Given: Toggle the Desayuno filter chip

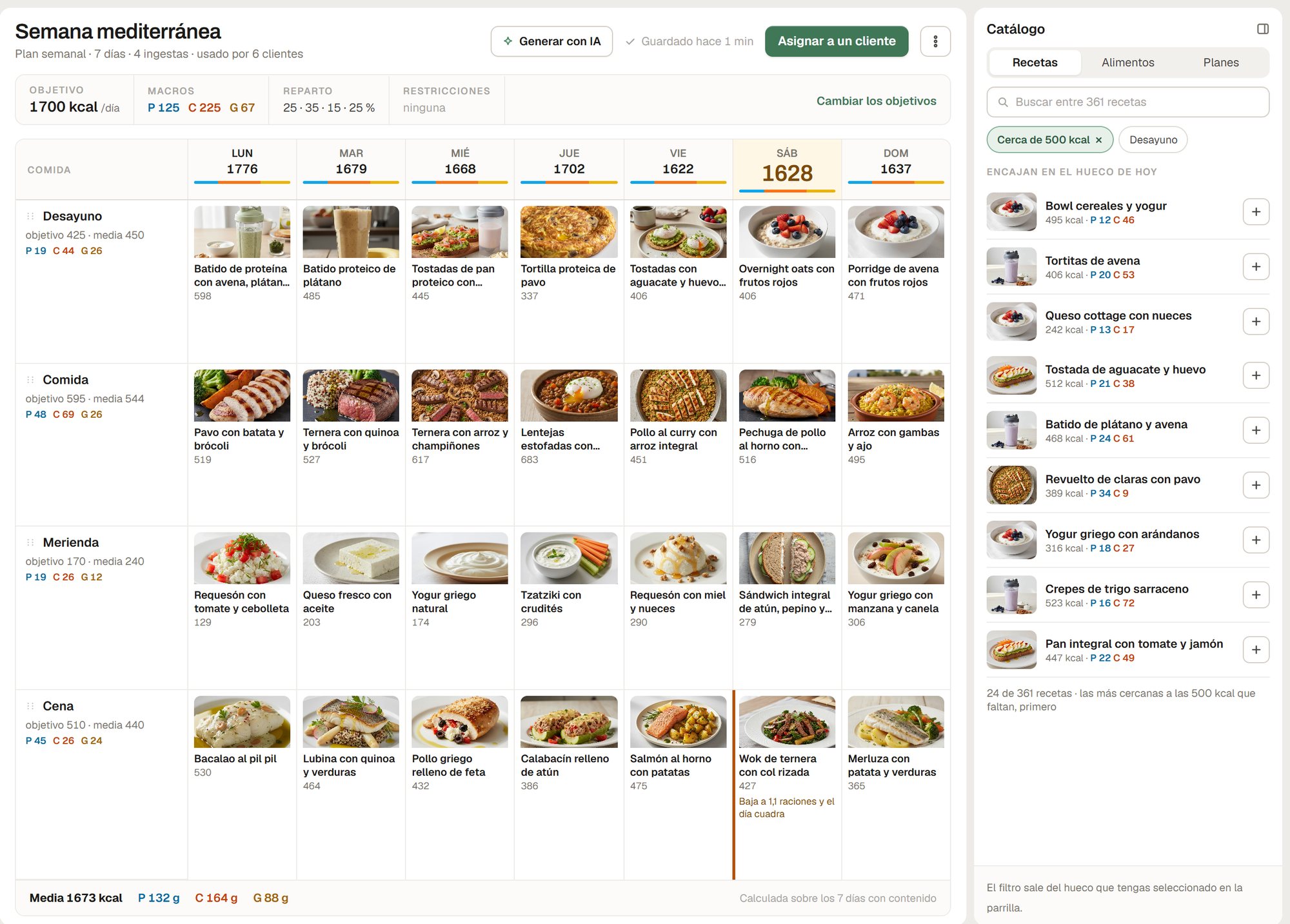Looking at the screenshot, I should (1153, 140).
